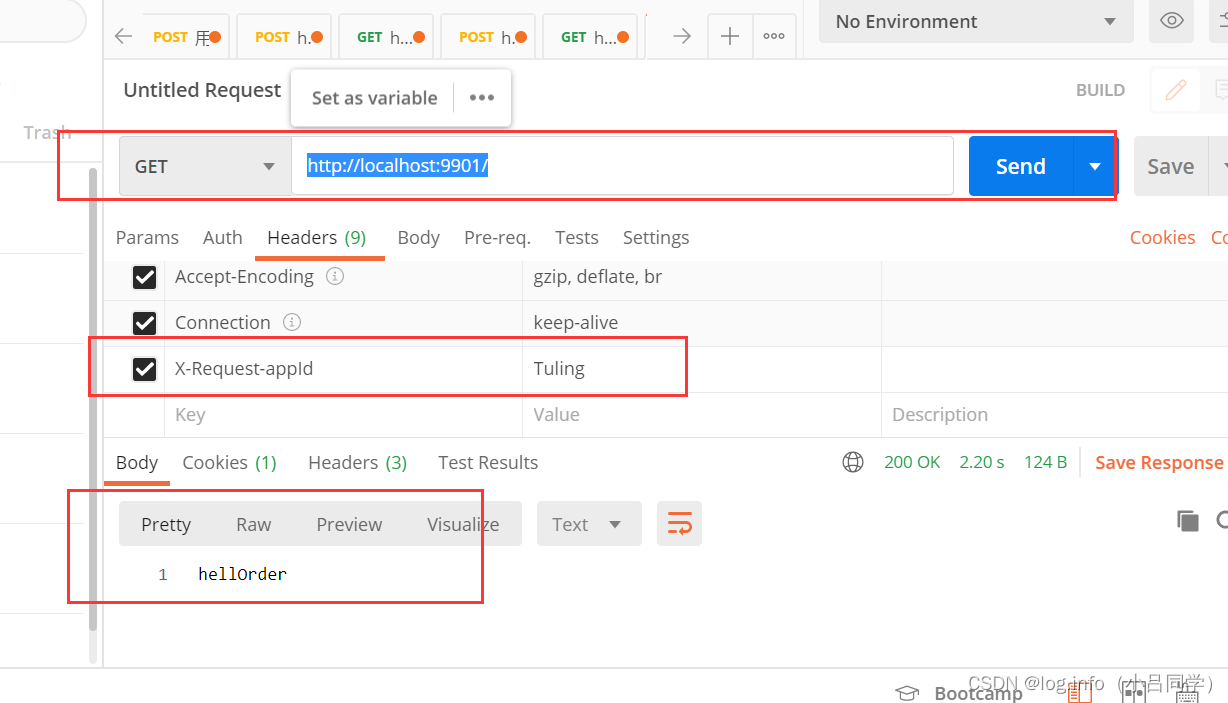Open the response Cookies (1) tab
The height and width of the screenshot is (703, 1228).
coord(229,462)
